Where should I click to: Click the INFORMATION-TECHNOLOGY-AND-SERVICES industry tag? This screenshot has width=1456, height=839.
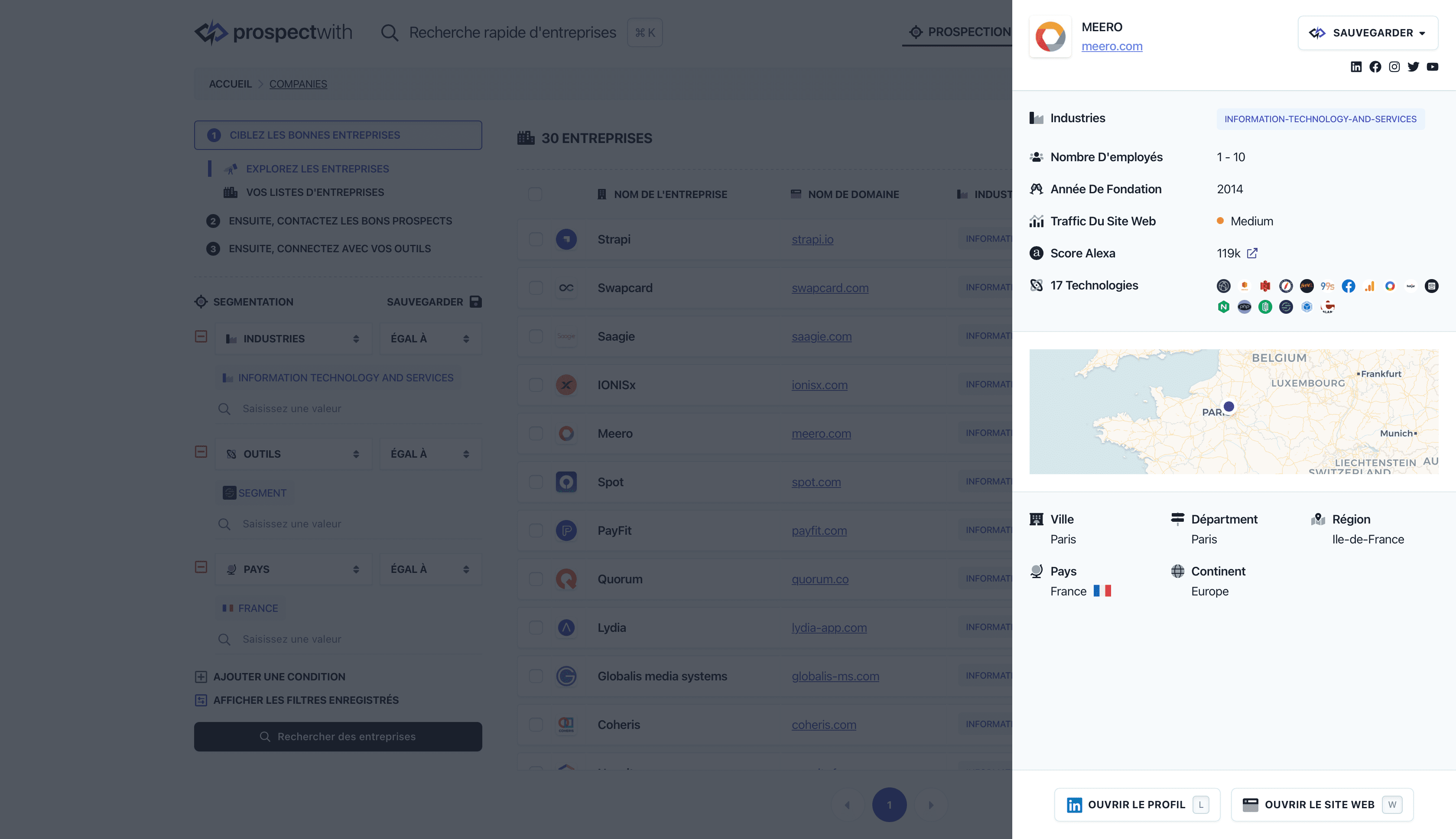pos(1320,119)
